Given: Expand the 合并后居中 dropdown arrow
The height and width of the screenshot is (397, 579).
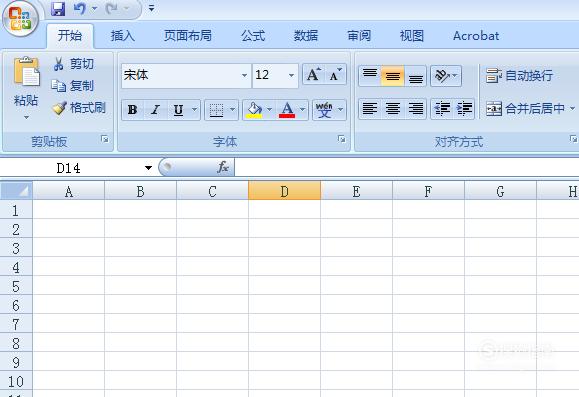Looking at the screenshot, I should coord(572,109).
